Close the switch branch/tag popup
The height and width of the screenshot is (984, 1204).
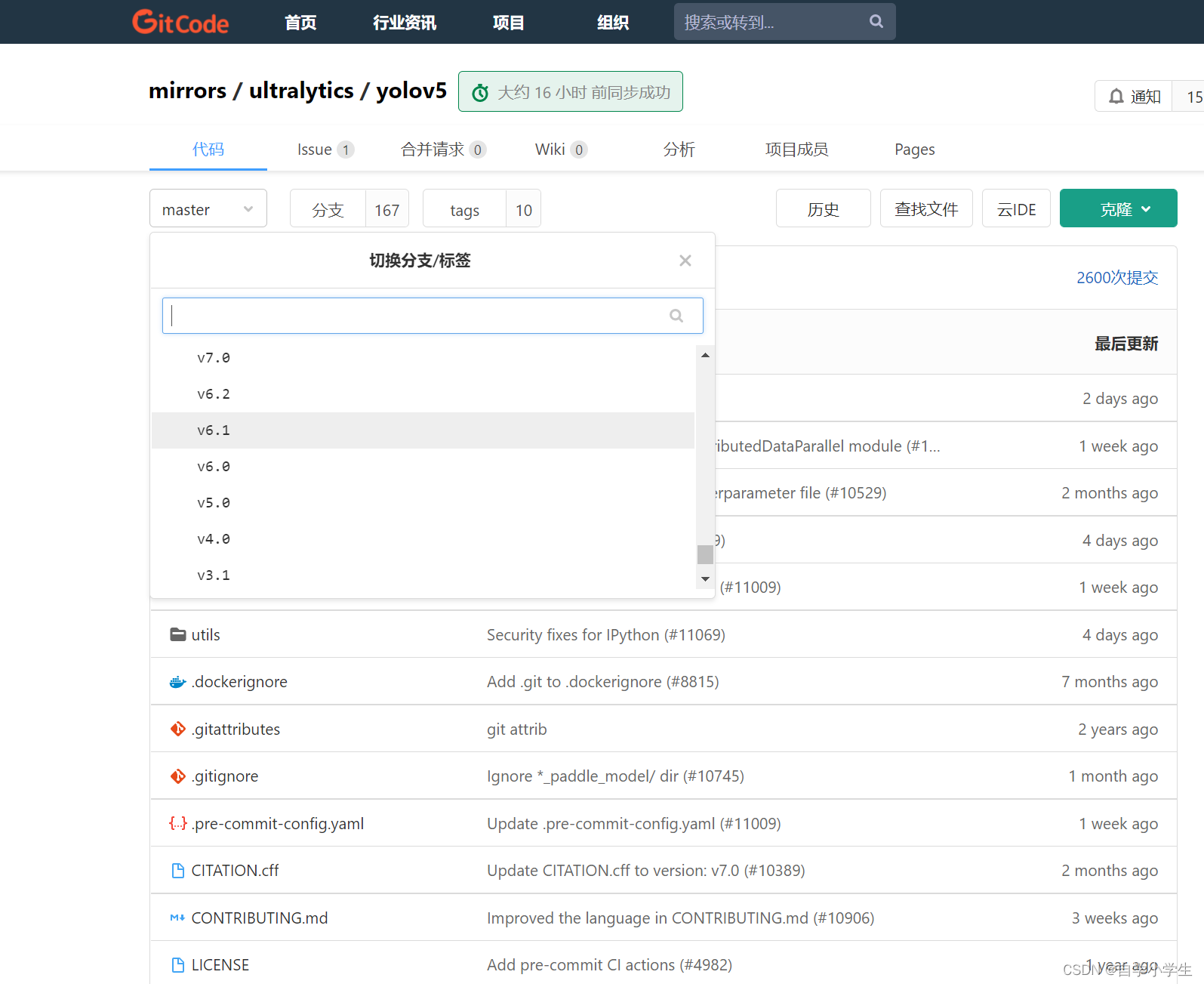[685, 261]
